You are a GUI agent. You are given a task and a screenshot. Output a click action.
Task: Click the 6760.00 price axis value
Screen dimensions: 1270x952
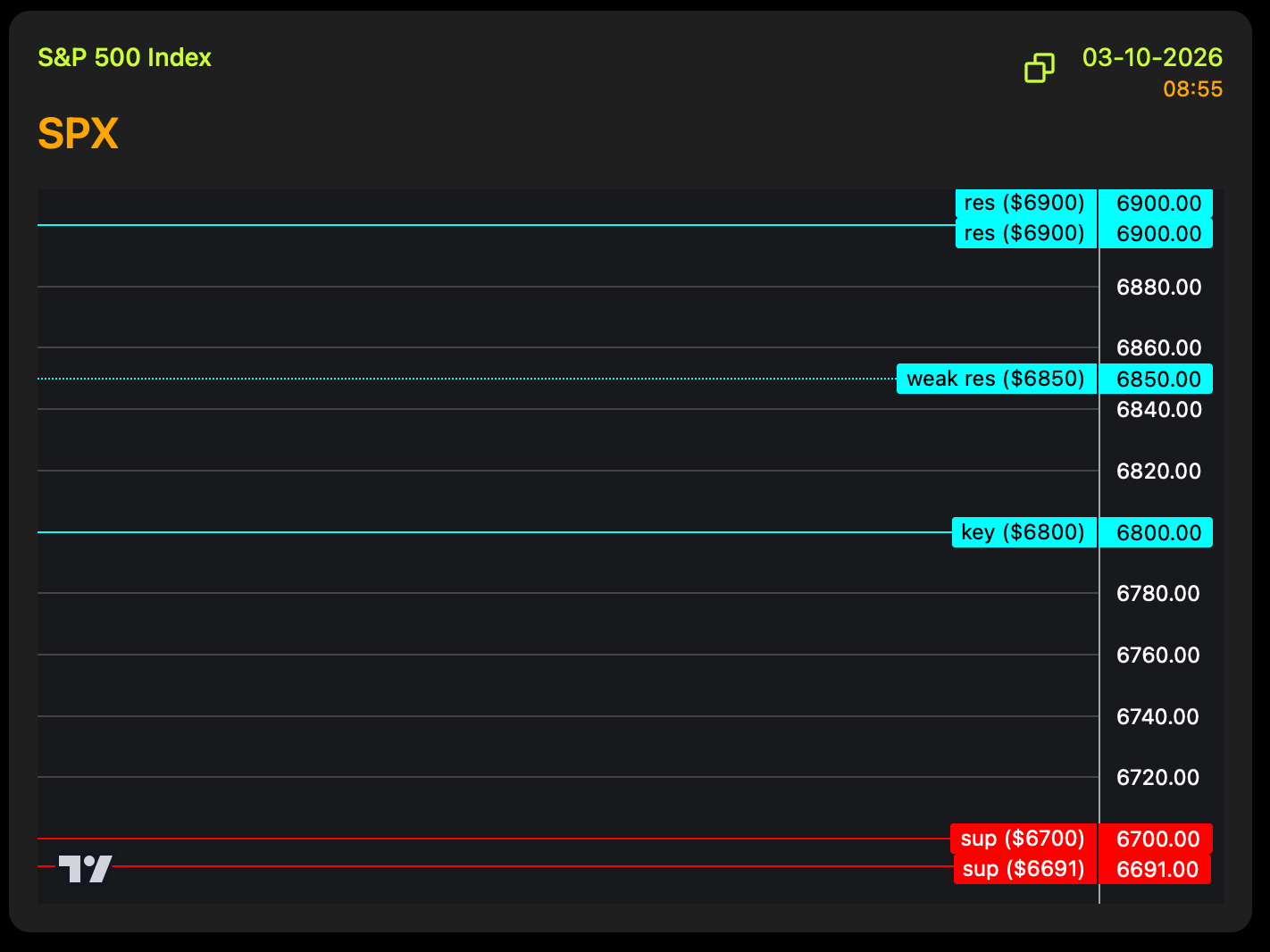[x=1157, y=656]
